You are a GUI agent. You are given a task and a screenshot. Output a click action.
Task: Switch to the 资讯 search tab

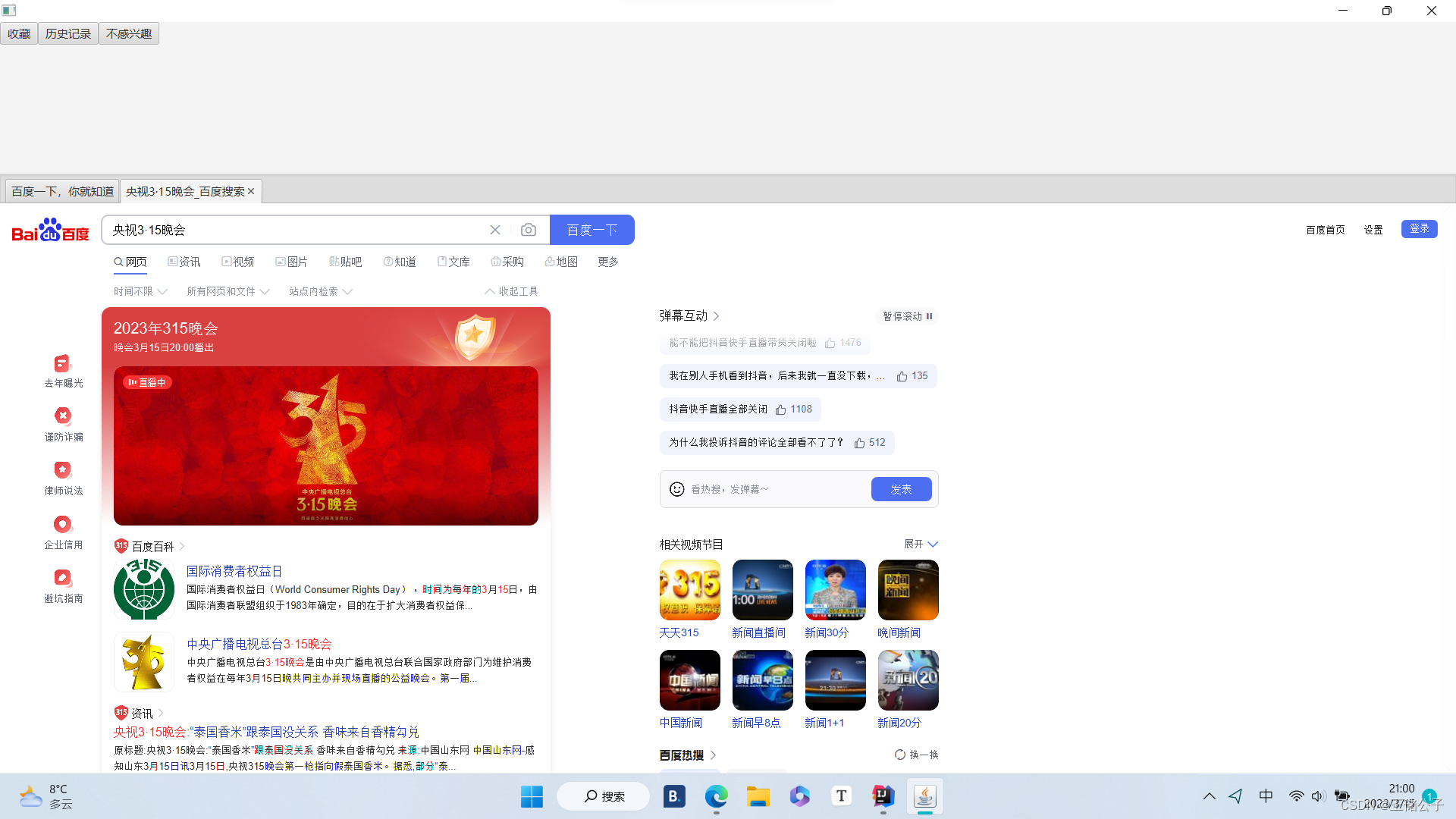(184, 262)
